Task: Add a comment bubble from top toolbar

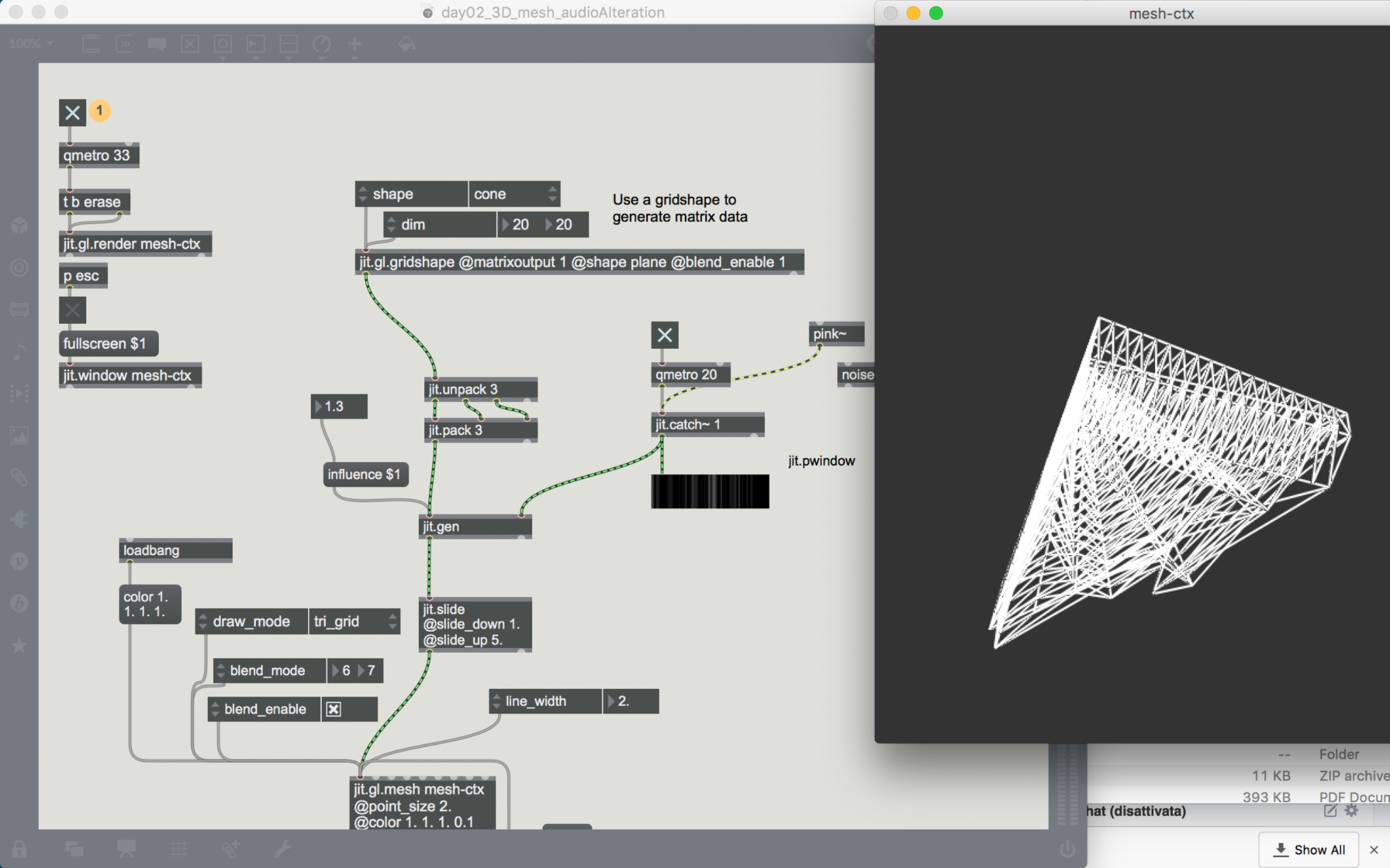Action: (x=157, y=44)
